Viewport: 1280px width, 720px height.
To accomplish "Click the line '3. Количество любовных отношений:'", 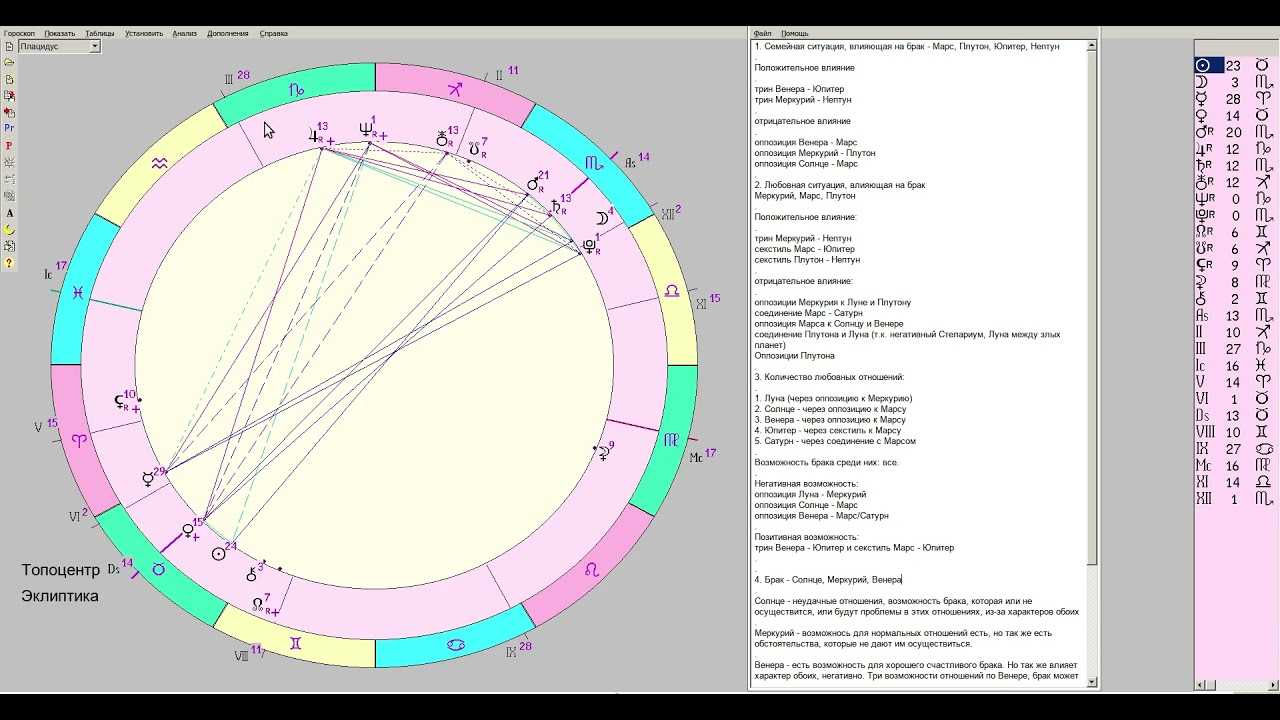I will point(829,377).
